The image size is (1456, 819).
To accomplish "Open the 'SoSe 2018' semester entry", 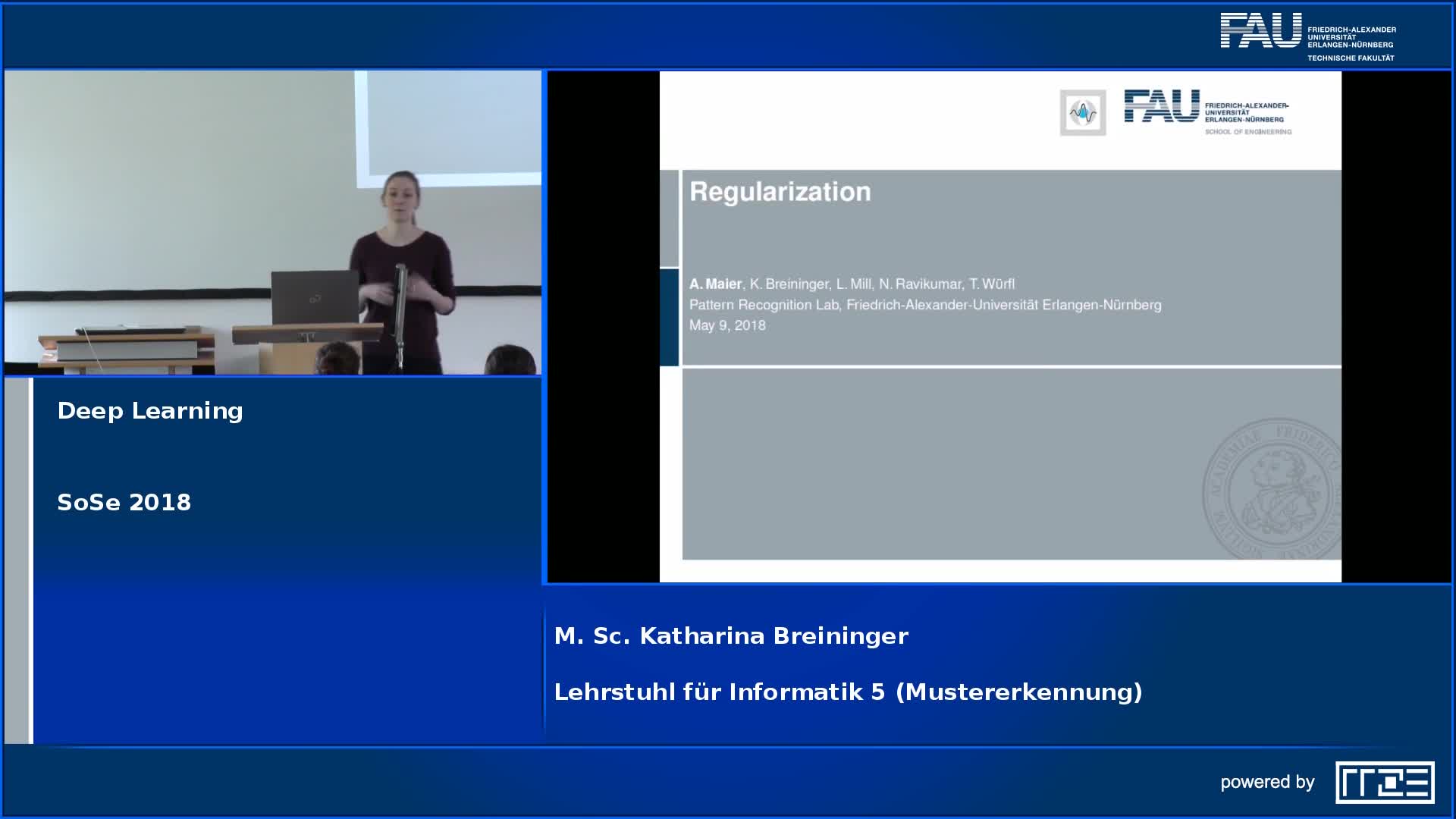I will coord(124,502).
